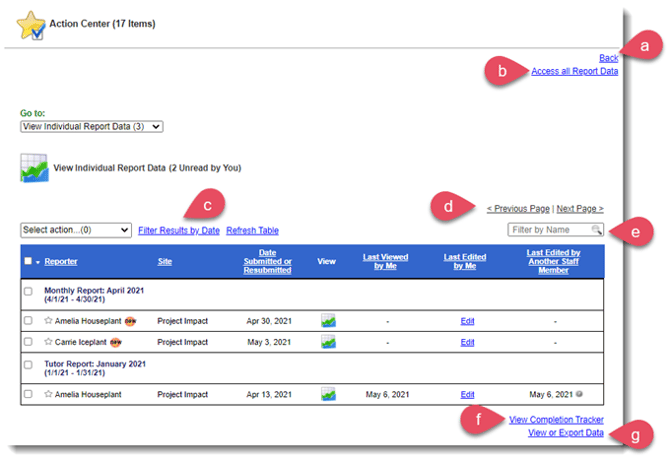670x462 pixels.
Task: Open the Go to dropdown menu
Action: click(x=91, y=127)
